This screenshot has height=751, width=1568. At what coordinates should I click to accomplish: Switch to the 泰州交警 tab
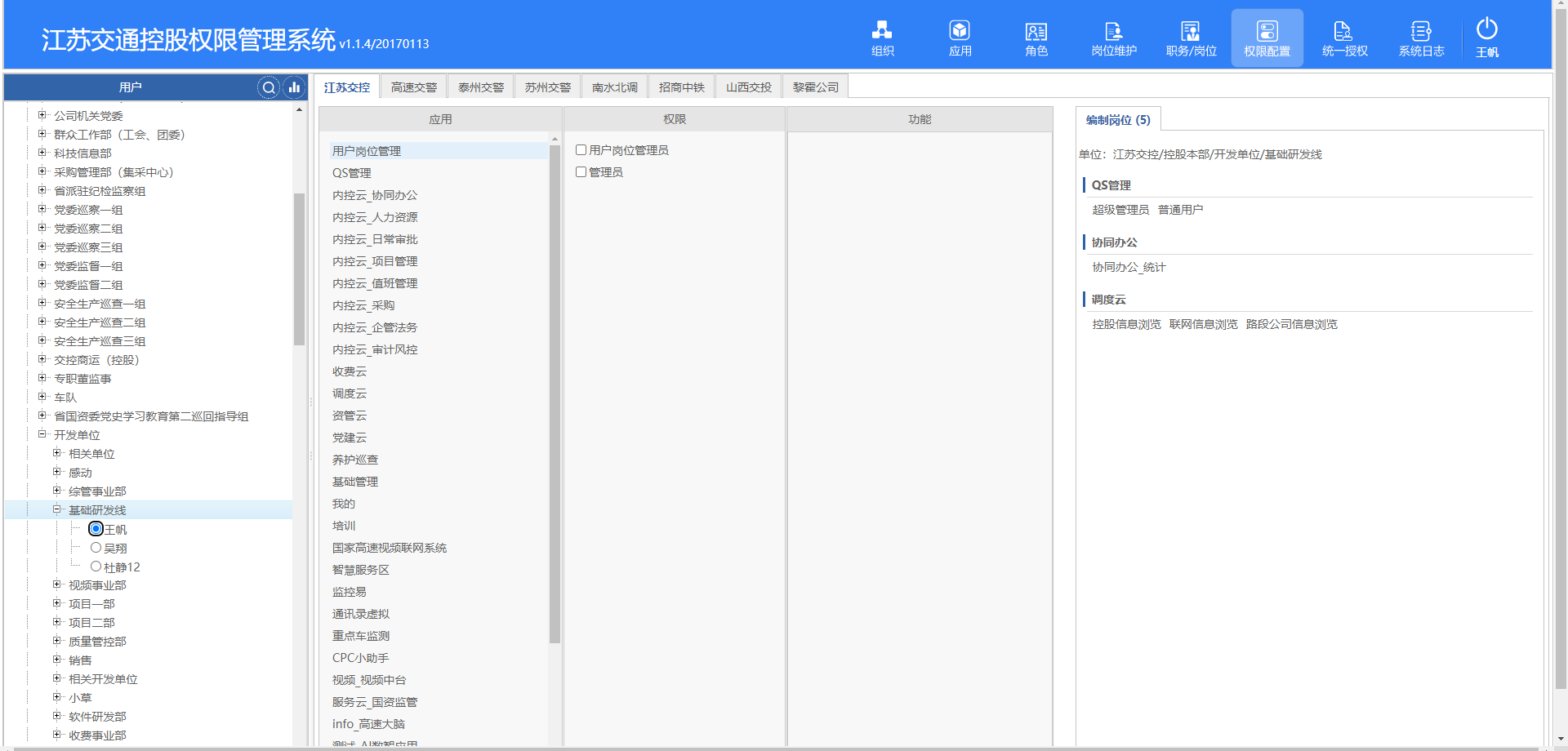[481, 87]
